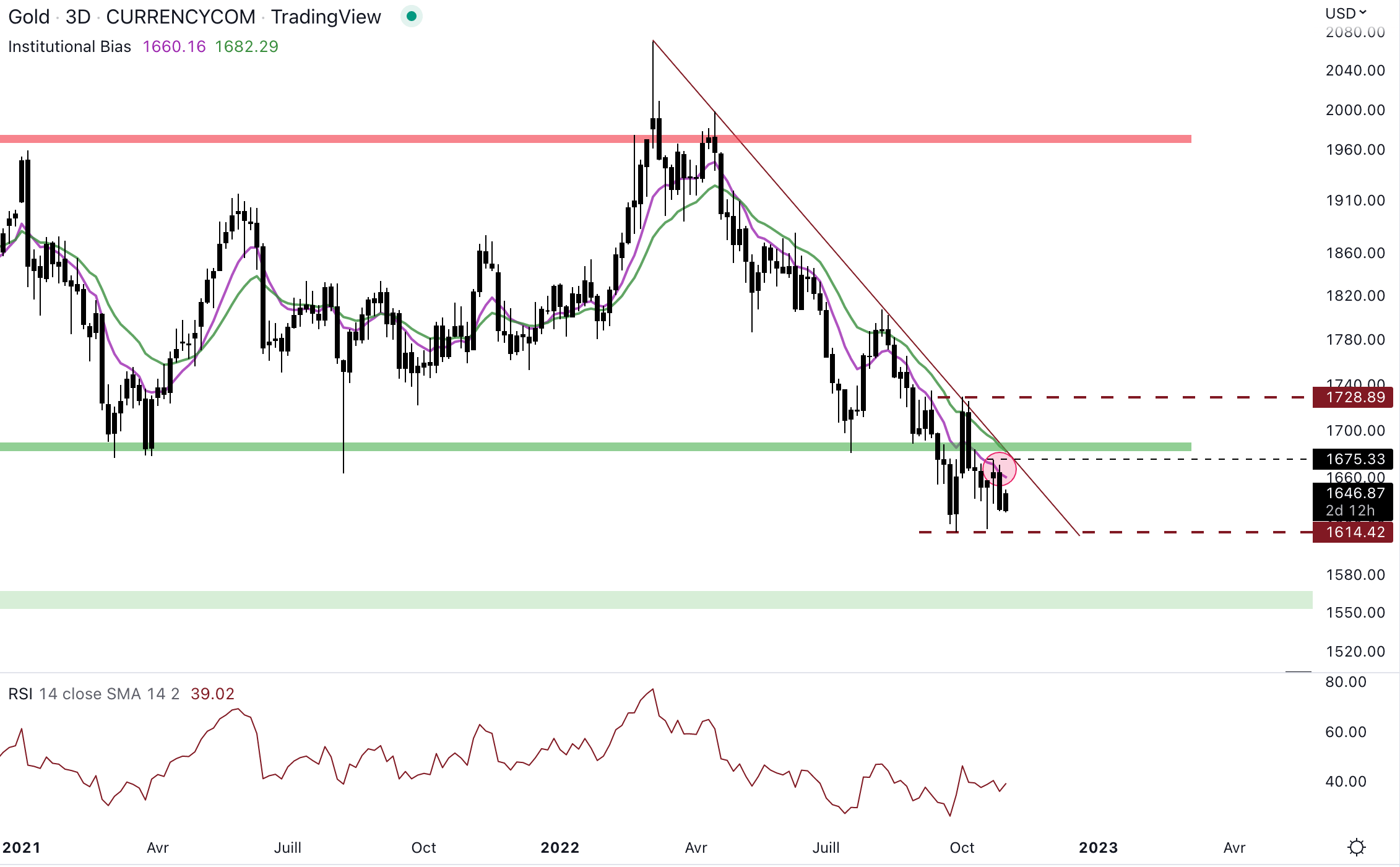Click the 3D timeframe text in title
The image size is (1400, 867).
(78, 17)
